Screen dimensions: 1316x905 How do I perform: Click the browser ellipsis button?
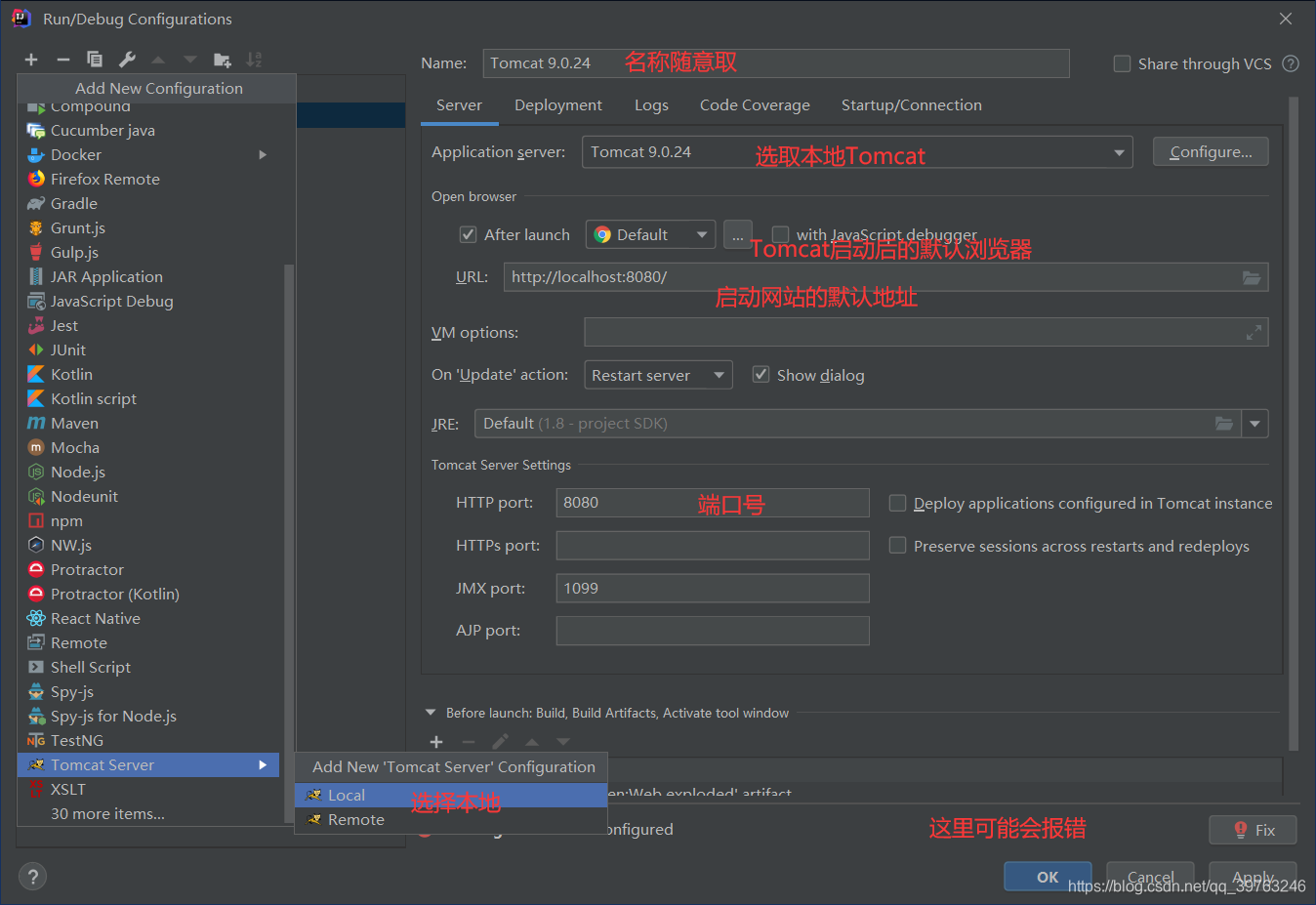pyautogui.click(x=738, y=234)
